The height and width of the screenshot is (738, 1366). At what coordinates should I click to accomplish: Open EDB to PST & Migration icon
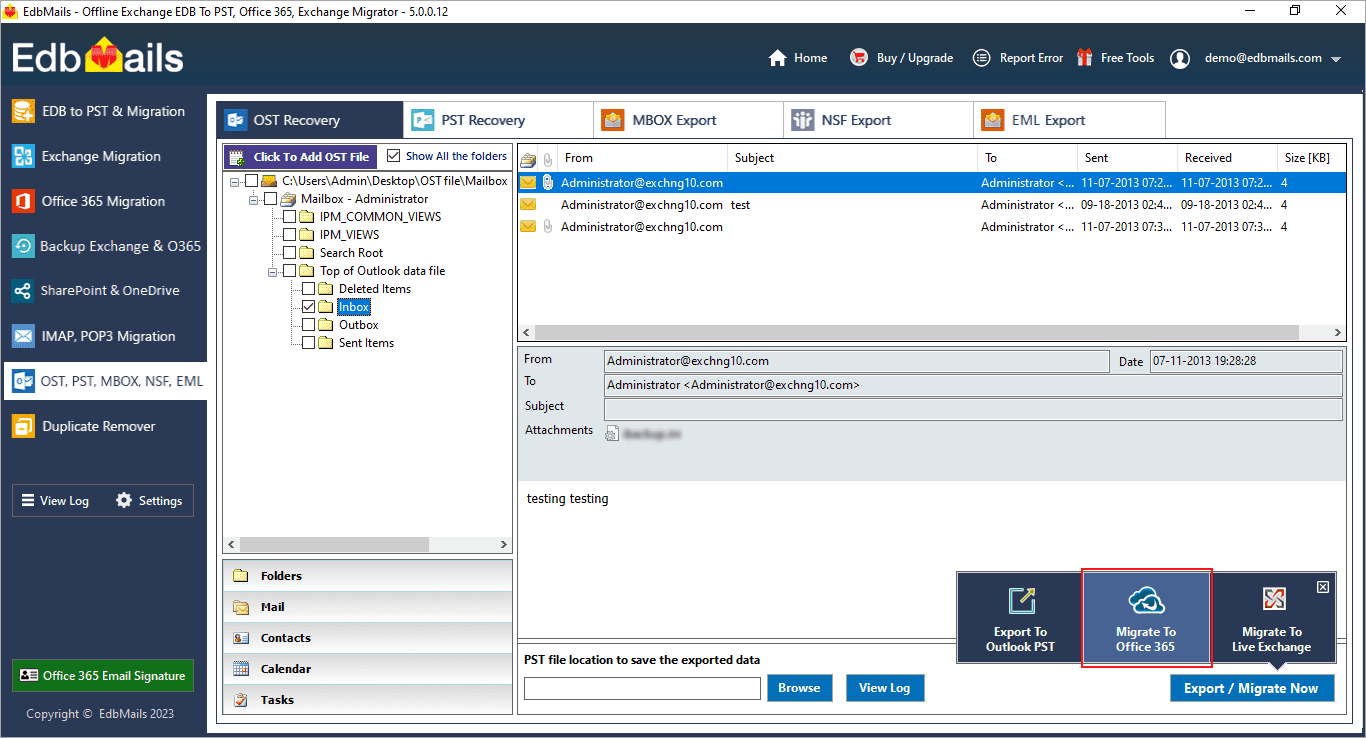point(22,111)
